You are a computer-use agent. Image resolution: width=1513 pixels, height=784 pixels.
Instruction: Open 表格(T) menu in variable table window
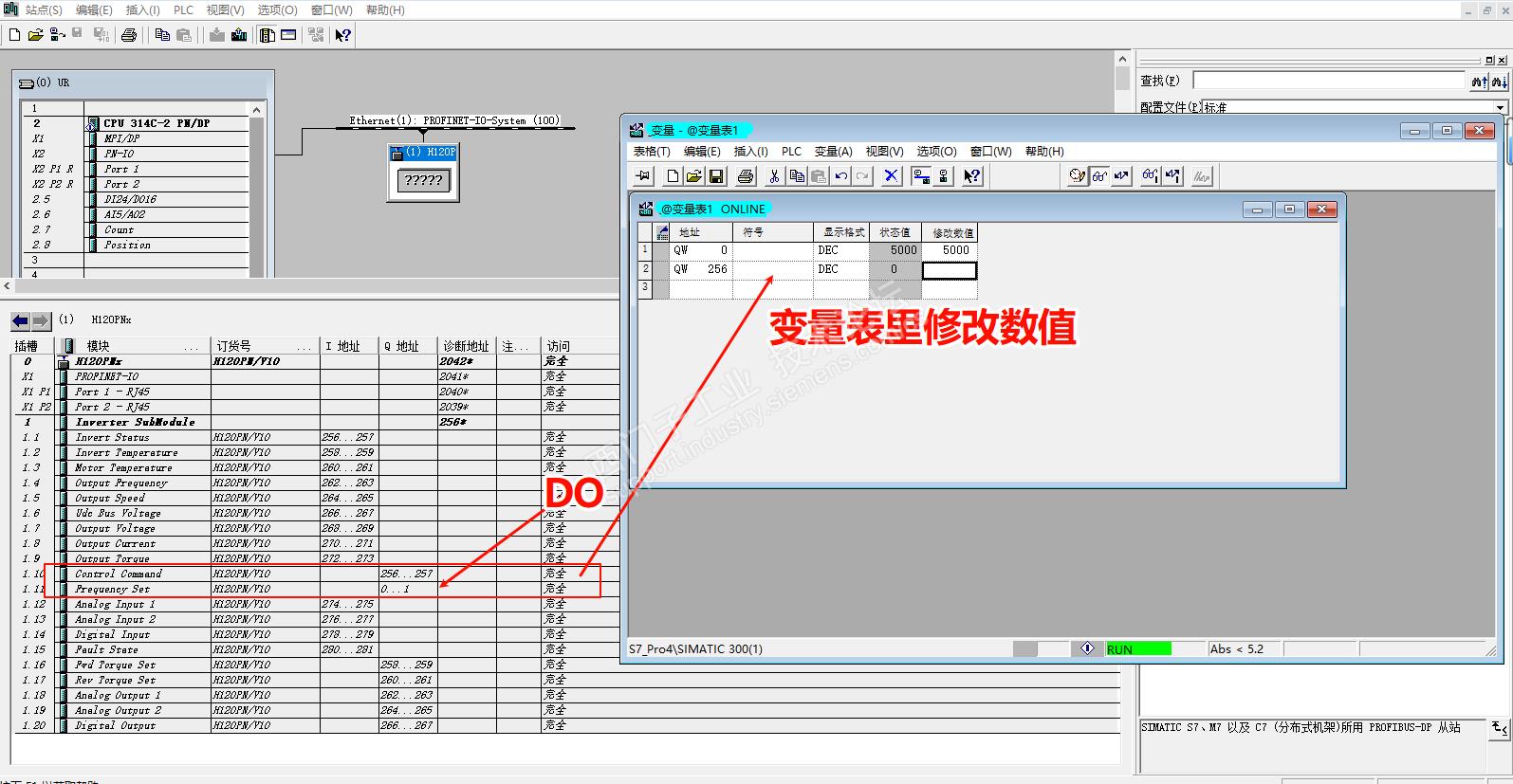click(652, 151)
